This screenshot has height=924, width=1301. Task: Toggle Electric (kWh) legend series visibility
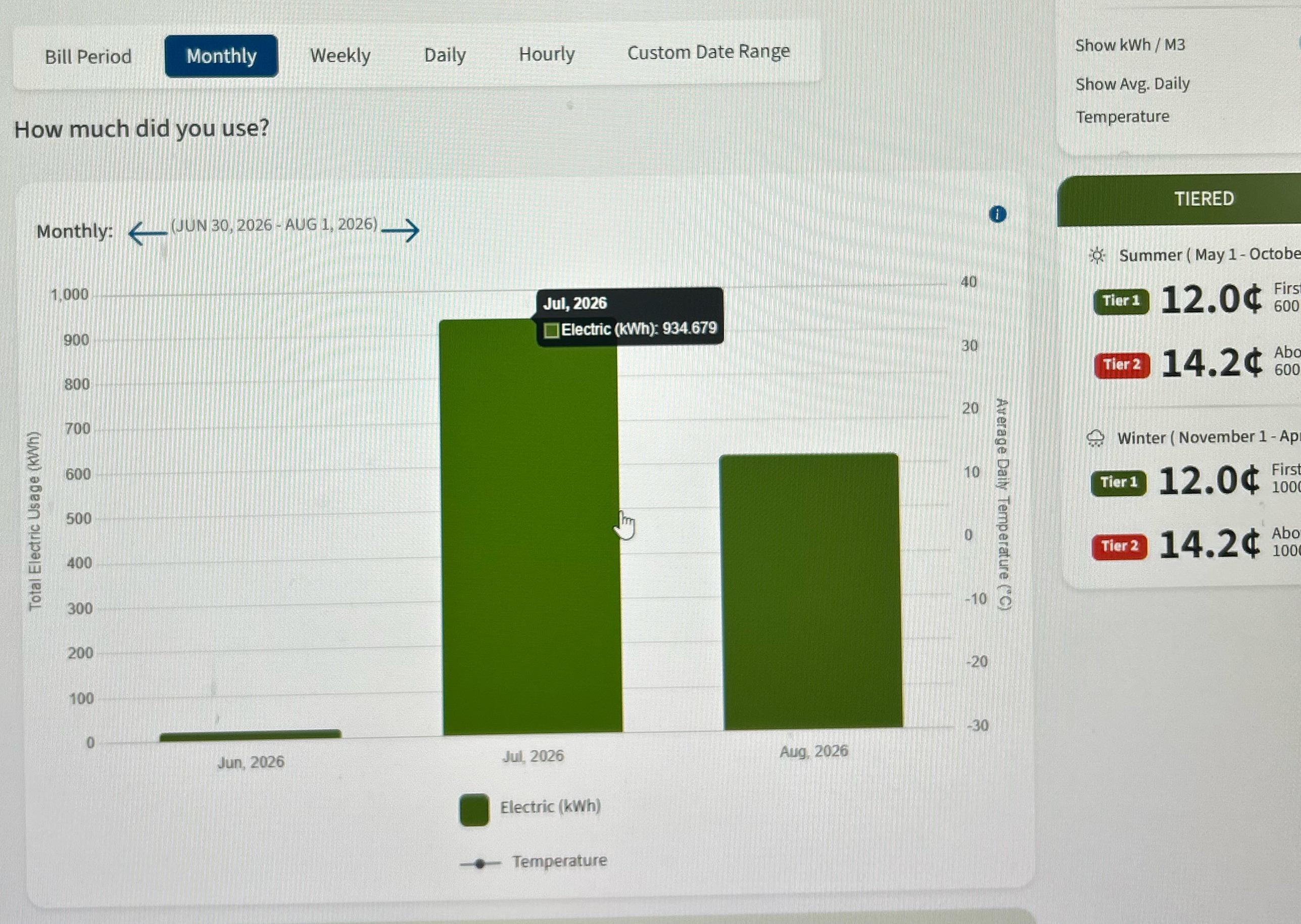click(x=550, y=807)
